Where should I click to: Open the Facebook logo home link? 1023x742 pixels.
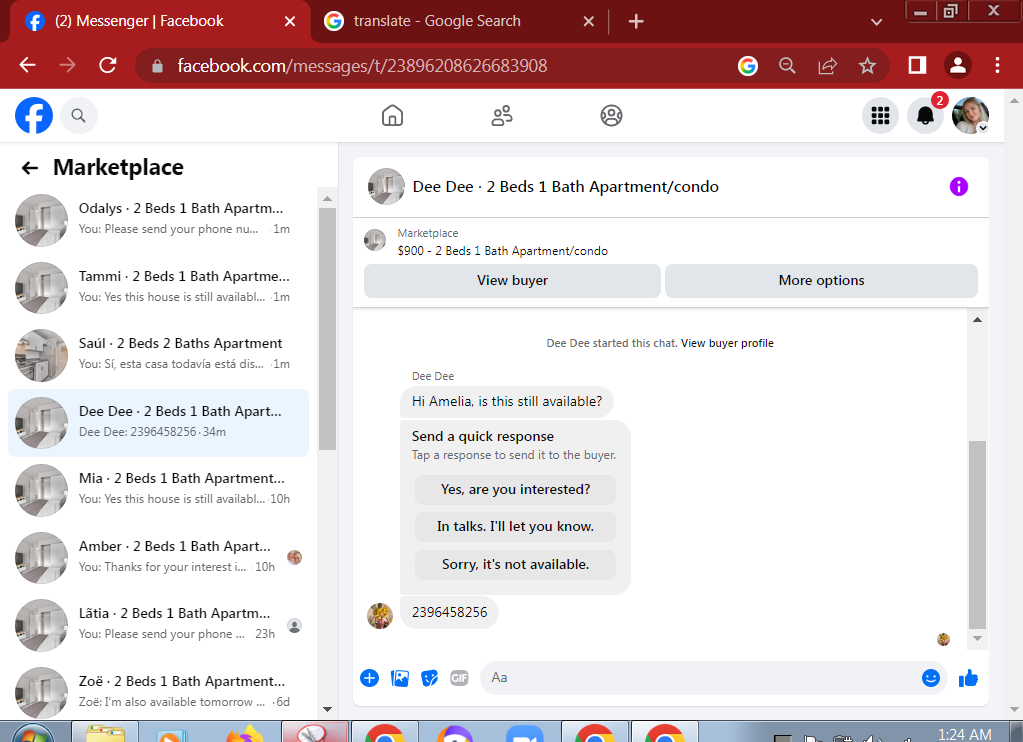coord(34,116)
